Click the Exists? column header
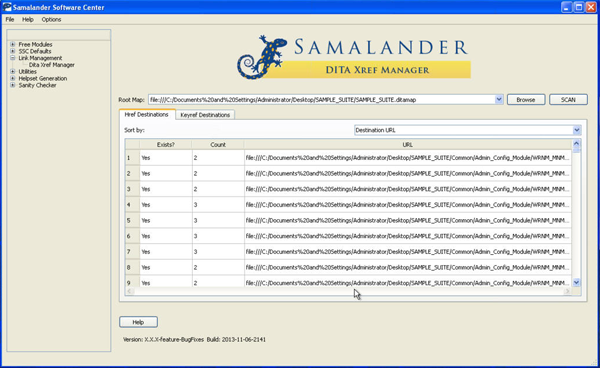This screenshot has width=600, height=368. (x=166, y=145)
